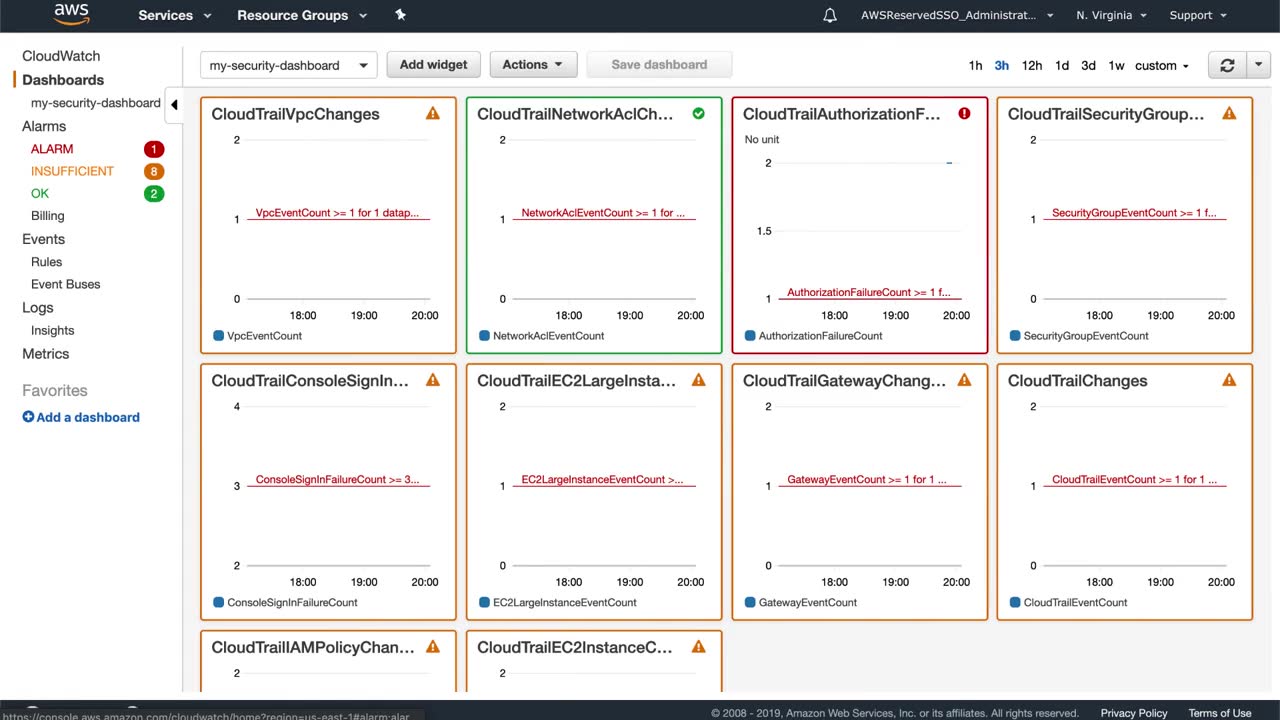Toggle VpcEventCount legend swatch
This screenshot has height=720, width=1280.
pyautogui.click(x=218, y=336)
